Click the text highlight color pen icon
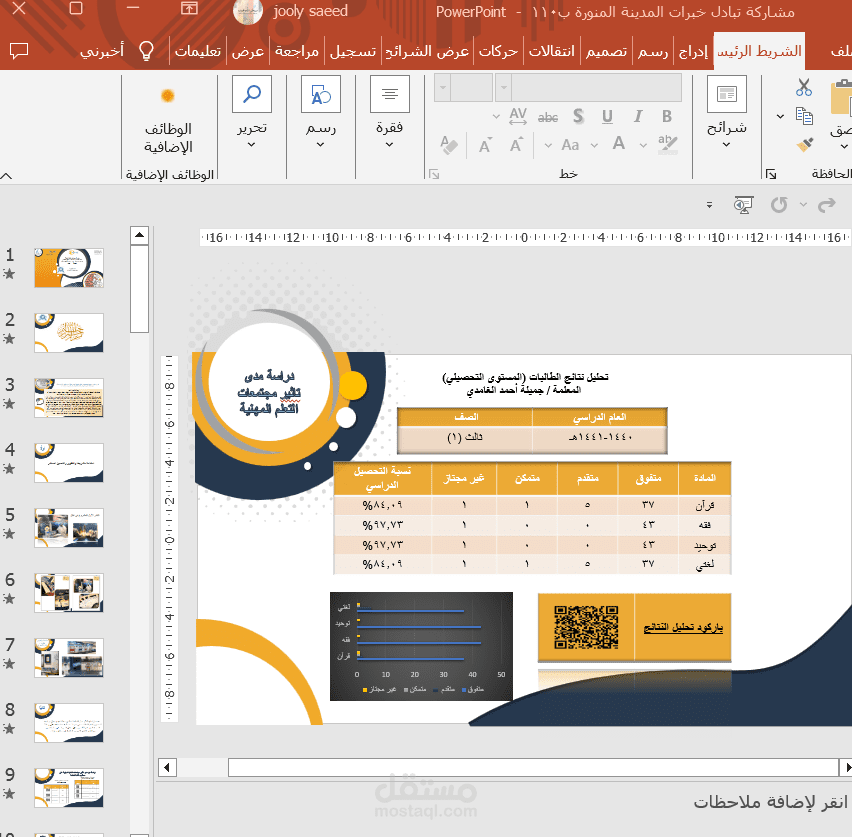The width and height of the screenshot is (852, 837). coord(667,145)
